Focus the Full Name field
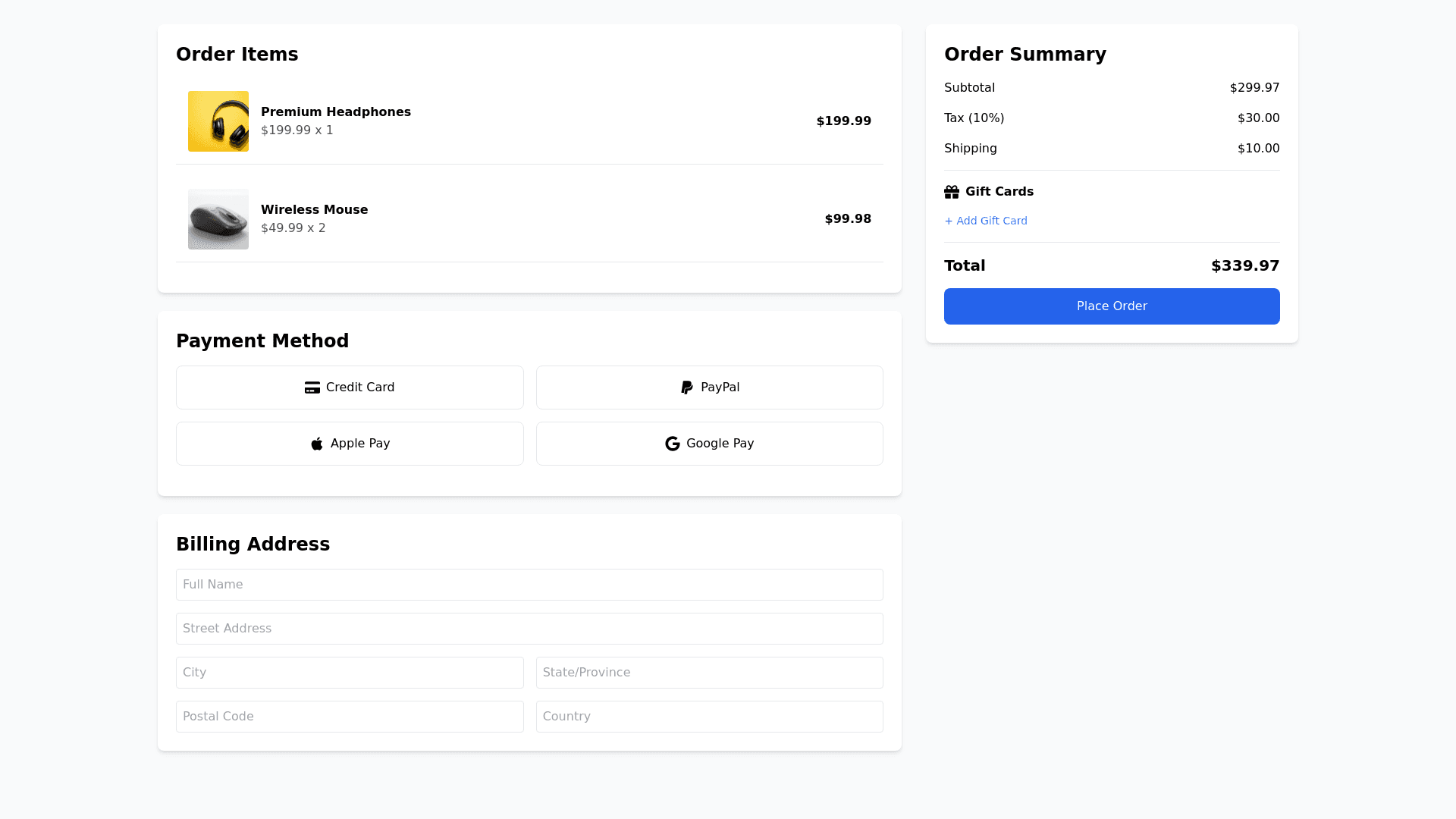 pyautogui.click(x=529, y=585)
